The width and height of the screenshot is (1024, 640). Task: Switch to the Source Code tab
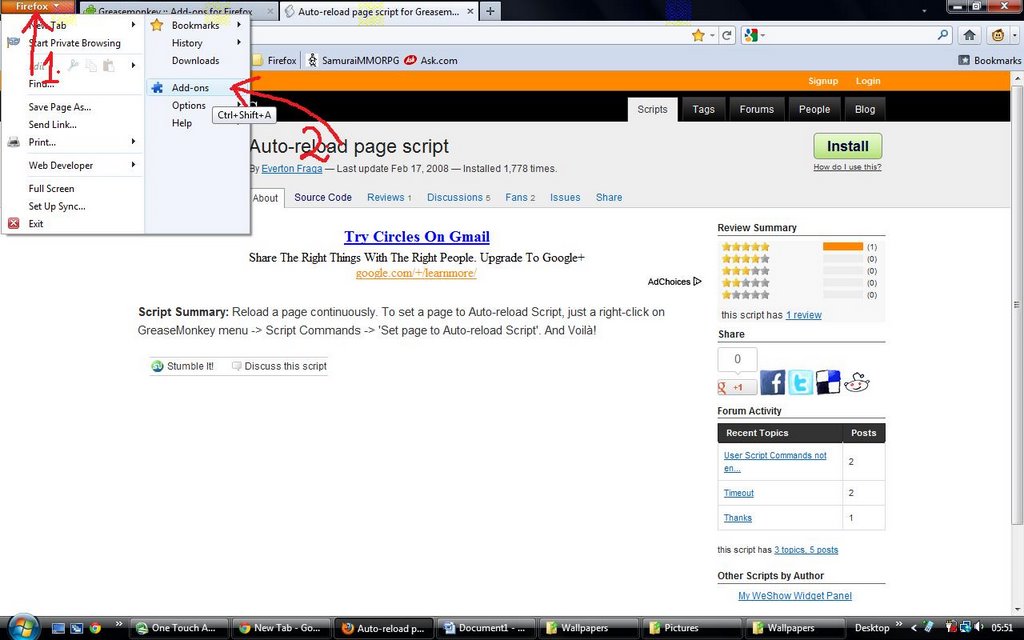(322, 197)
